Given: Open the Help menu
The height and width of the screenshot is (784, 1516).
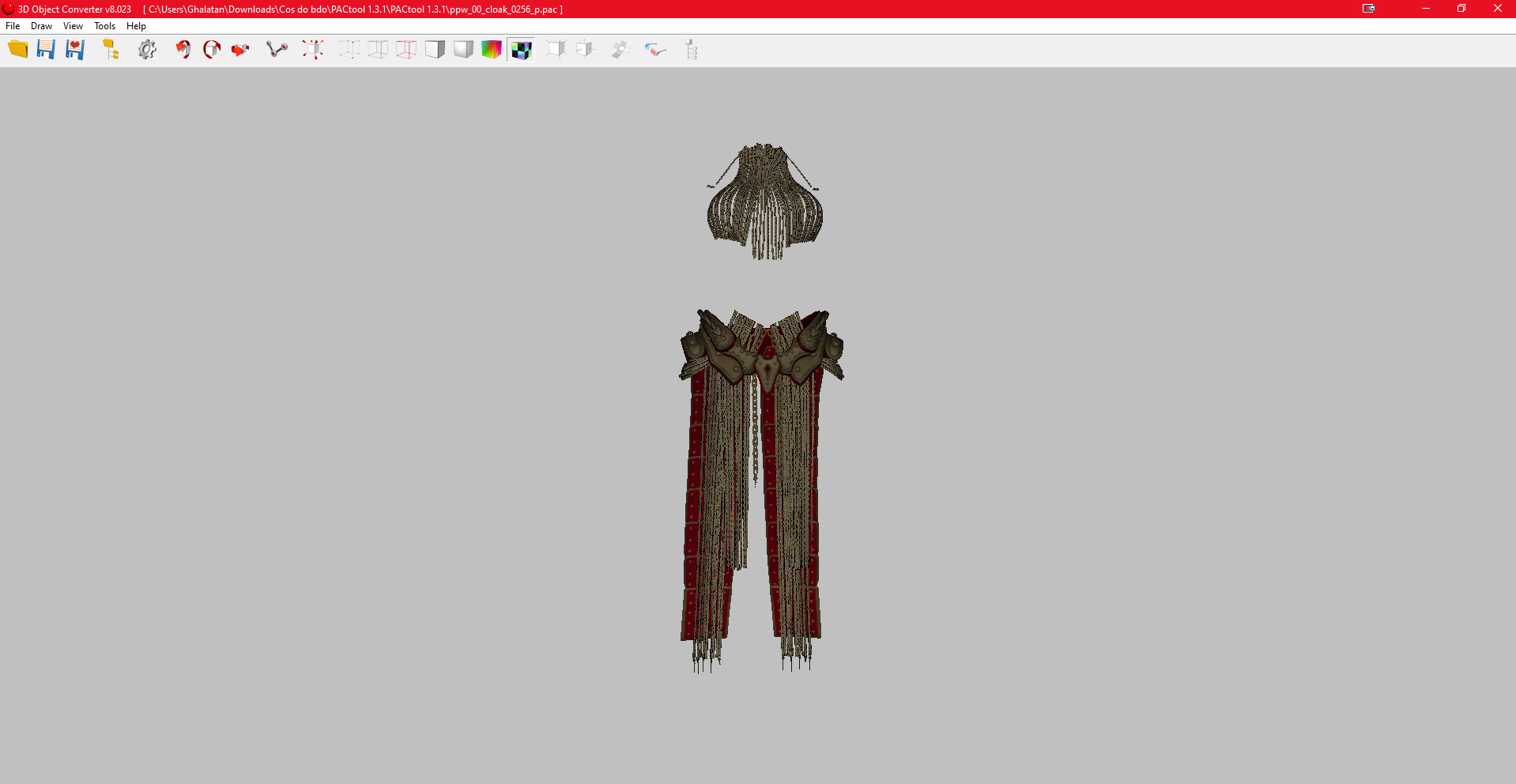Looking at the screenshot, I should coord(136,26).
